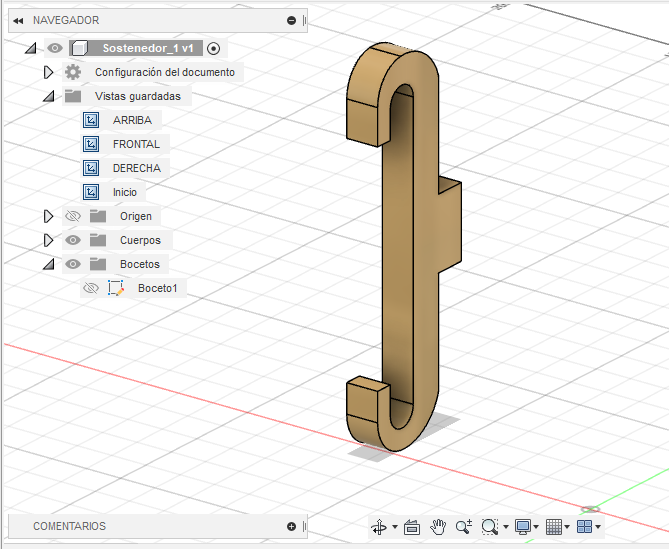This screenshot has width=669, height=549.
Task: Hide the Bocetos folder contents
Action: tap(73, 264)
